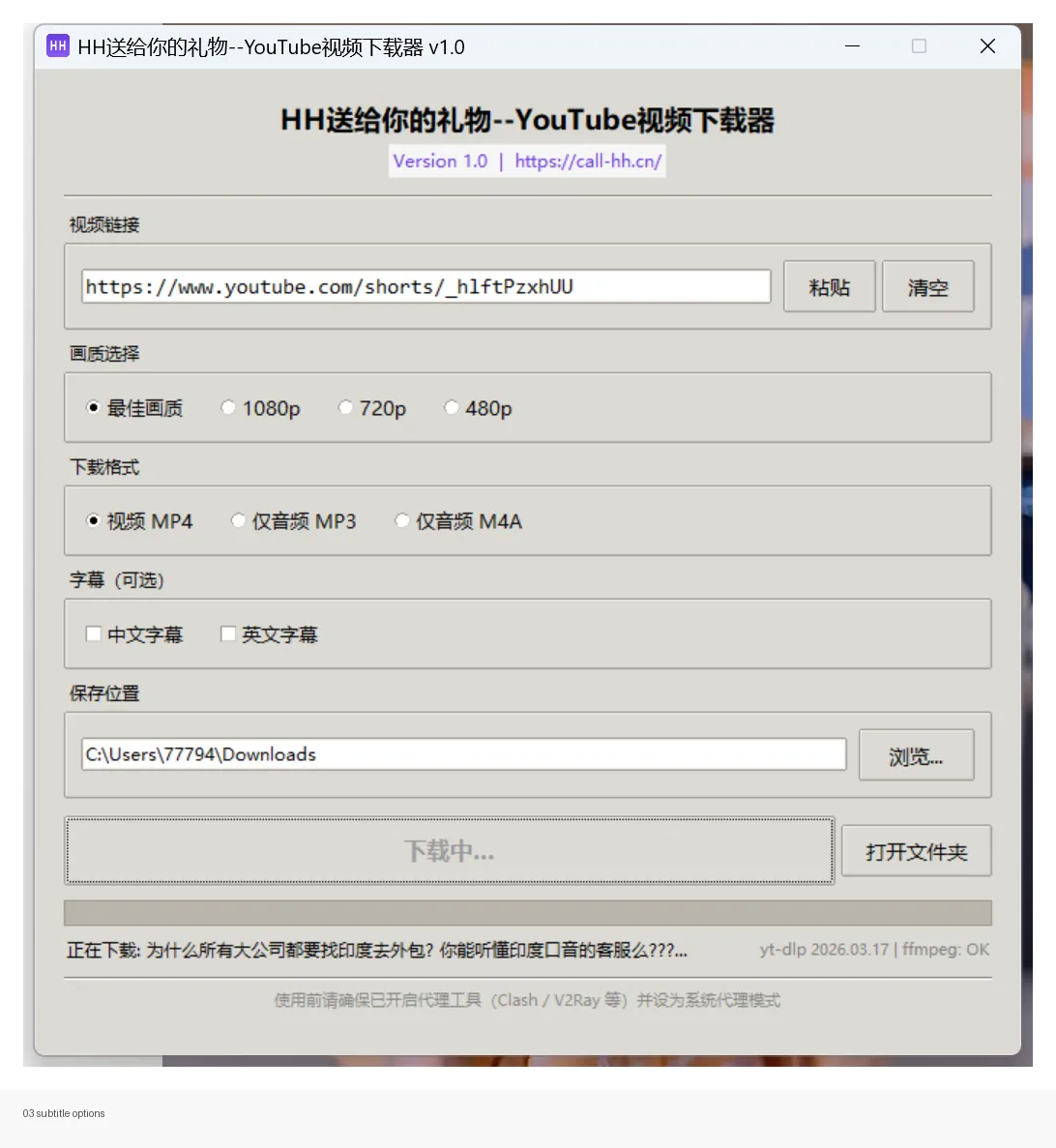
Task: Select 视频 MP4 download format
Action: (93, 520)
